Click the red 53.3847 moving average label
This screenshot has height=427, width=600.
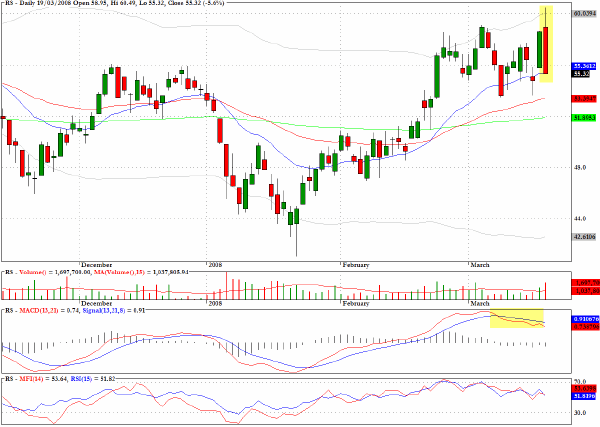point(585,99)
